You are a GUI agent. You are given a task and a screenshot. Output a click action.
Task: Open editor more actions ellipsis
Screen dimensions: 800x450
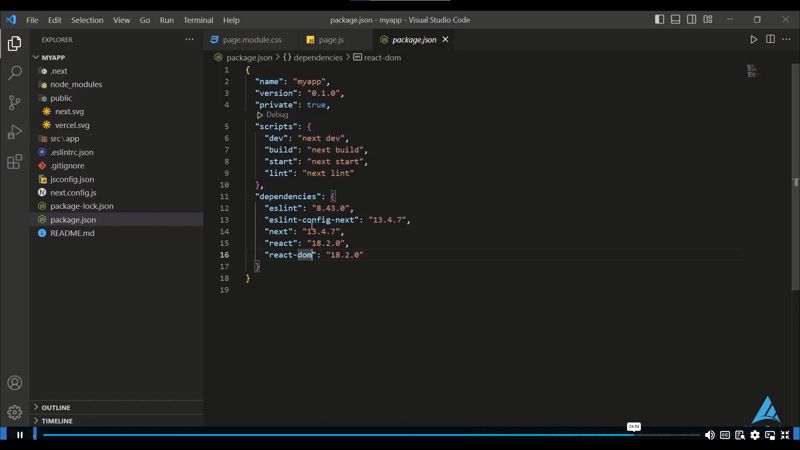point(786,39)
